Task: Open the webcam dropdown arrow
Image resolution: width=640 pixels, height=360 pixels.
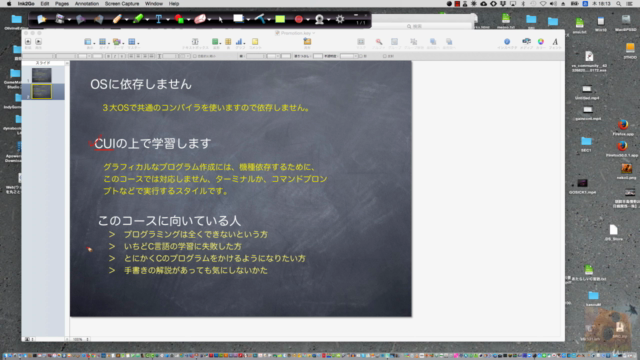Action: pos(329,20)
